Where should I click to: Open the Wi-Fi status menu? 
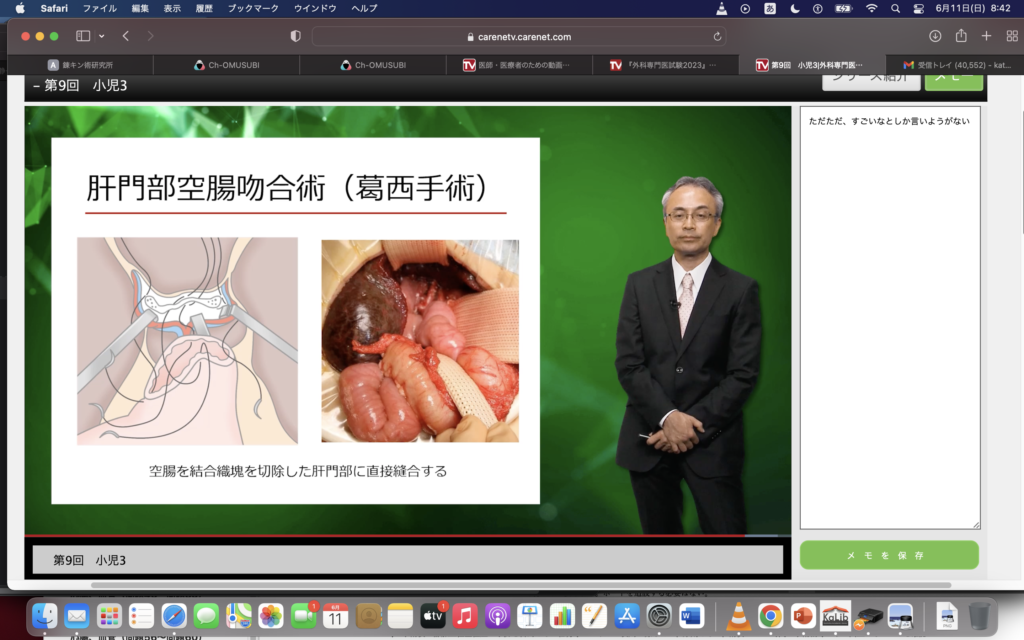(871, 8)
